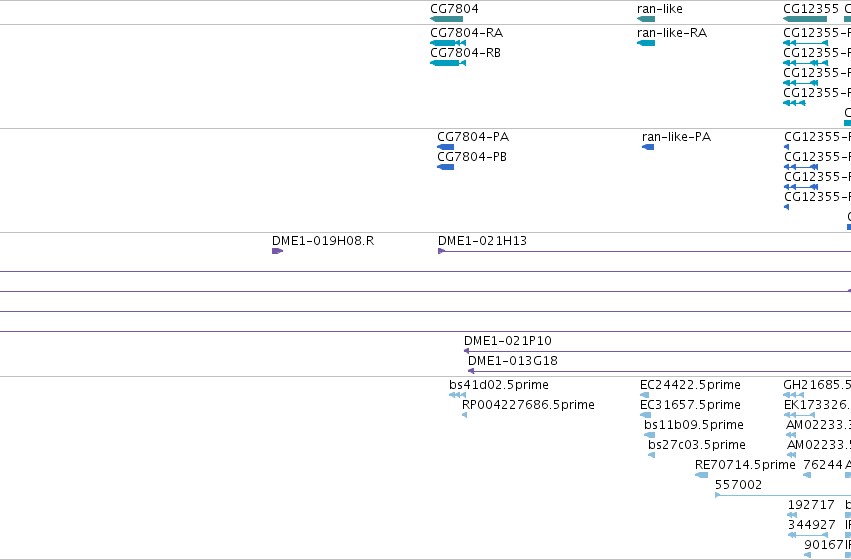Click the 76244 feature label
Viewport: 851px width, 560px height.
click(x=823, y=465)
